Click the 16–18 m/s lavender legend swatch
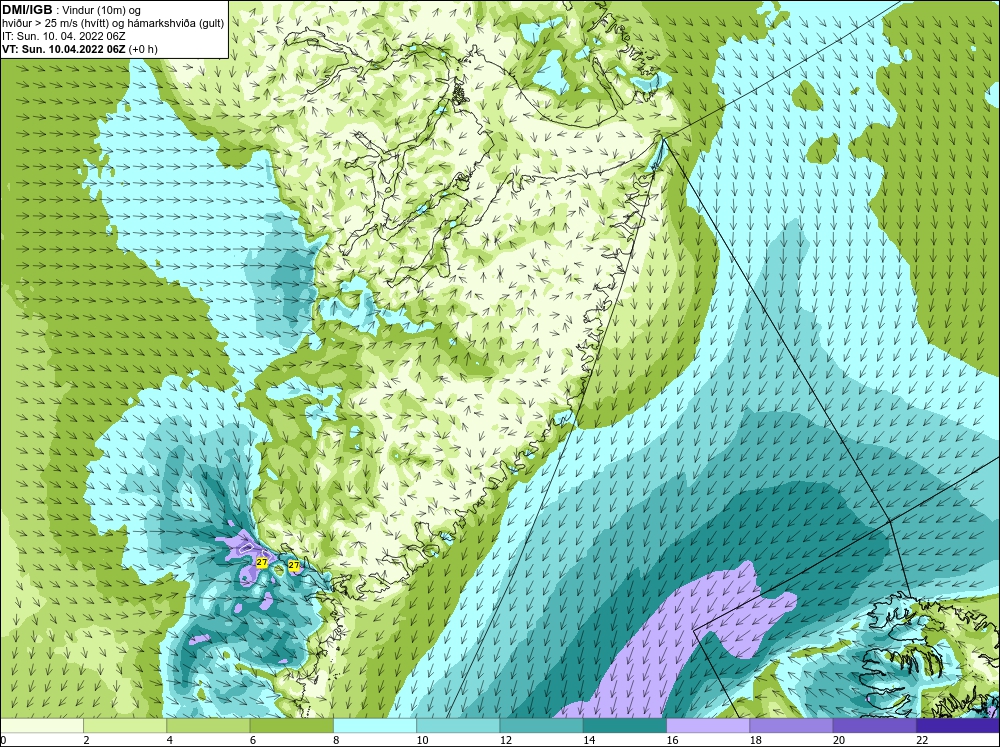This screenshot has height=747, width=1000. (708, 726)
